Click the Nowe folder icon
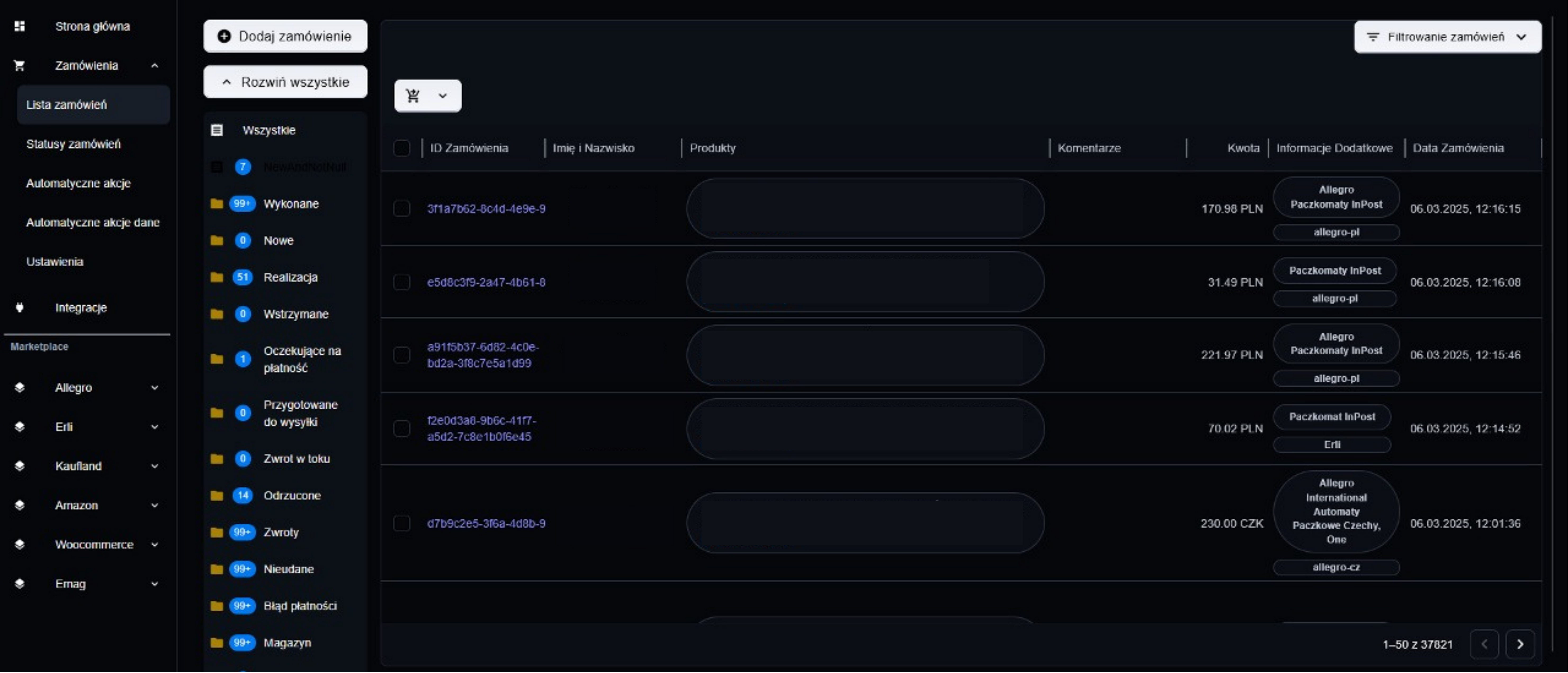 217,240
